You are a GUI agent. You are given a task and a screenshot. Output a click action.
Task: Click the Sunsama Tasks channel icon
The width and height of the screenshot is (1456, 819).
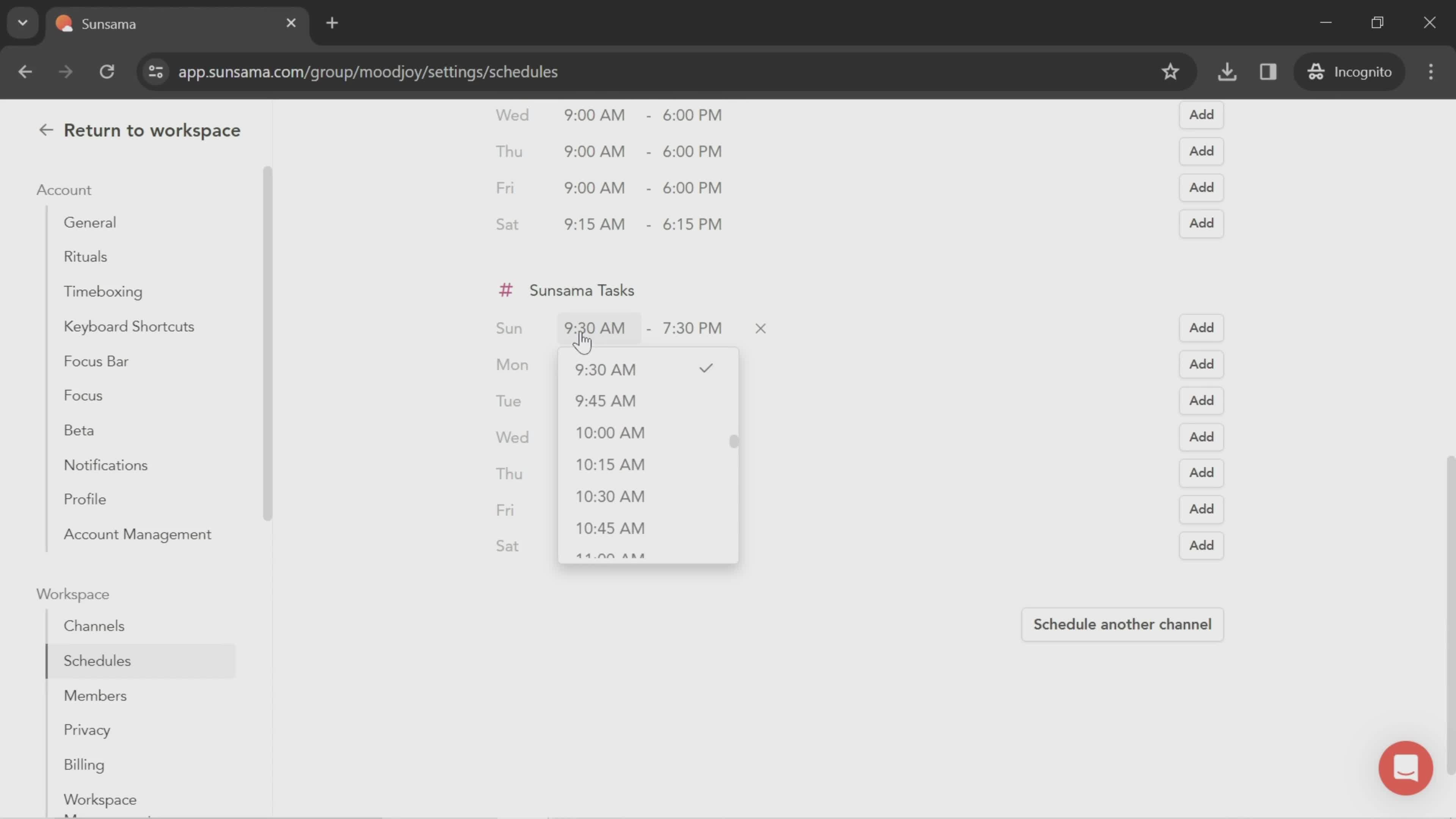[506, 290]
